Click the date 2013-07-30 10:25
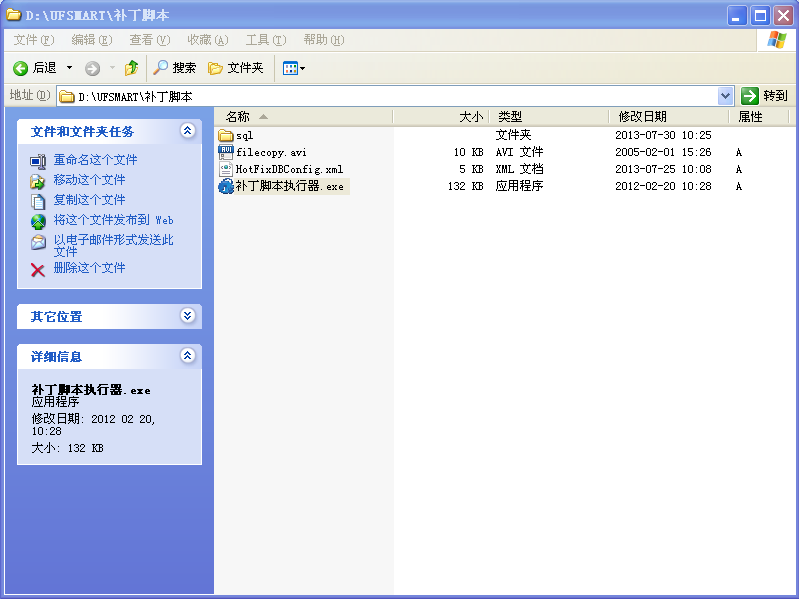This screenshot has height=599, width=799. (x=663, y=135)
